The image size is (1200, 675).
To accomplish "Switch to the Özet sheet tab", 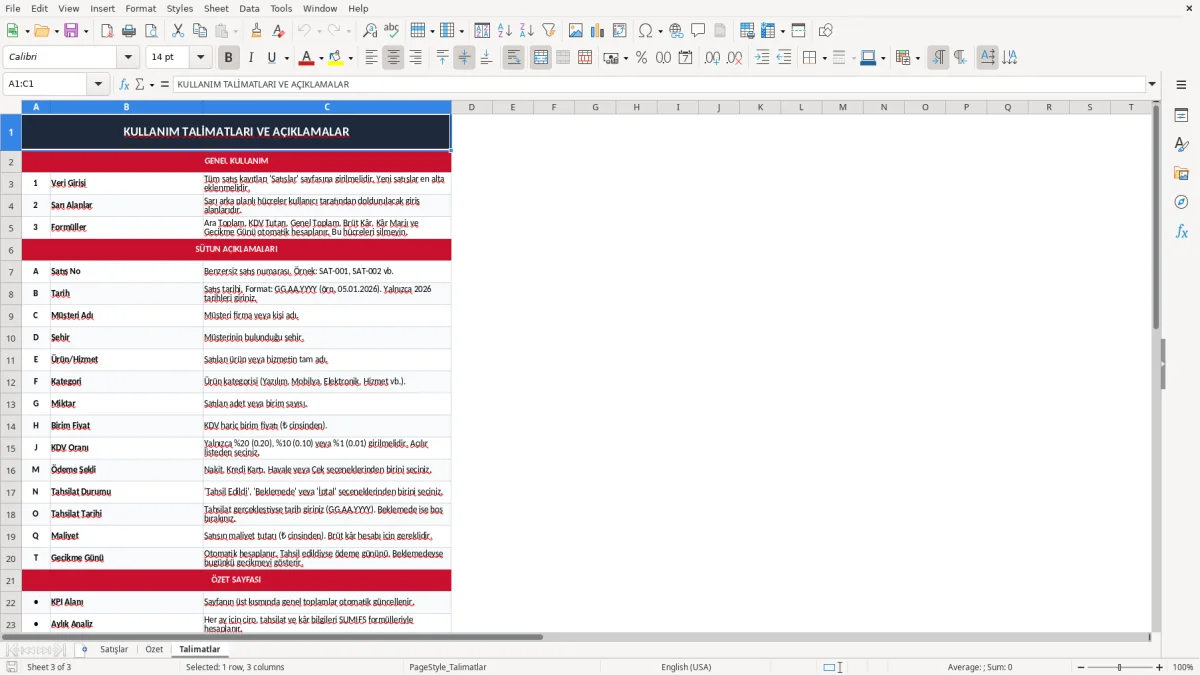I will click(154, 649).
